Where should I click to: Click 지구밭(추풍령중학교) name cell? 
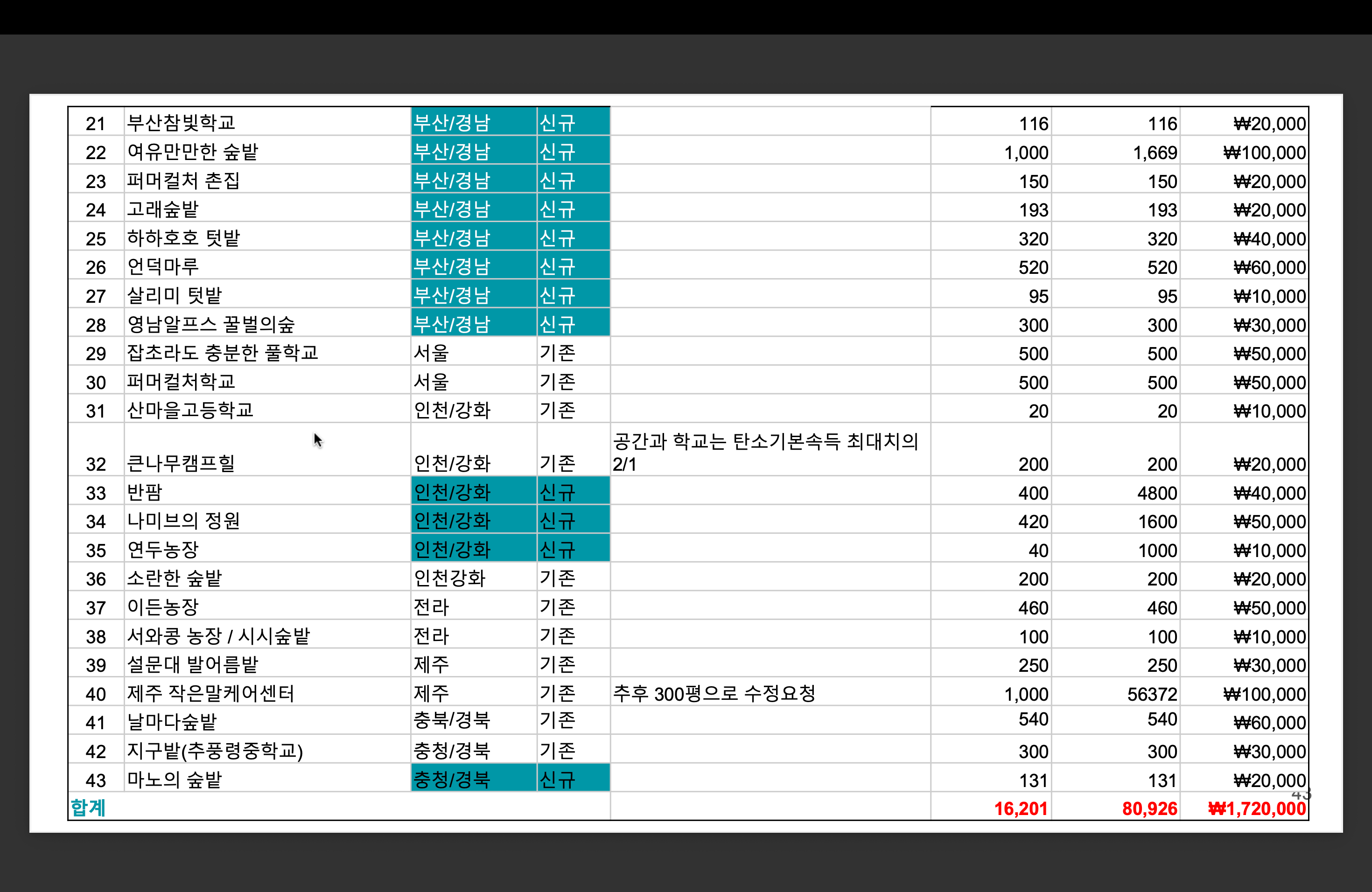point(215,750)
